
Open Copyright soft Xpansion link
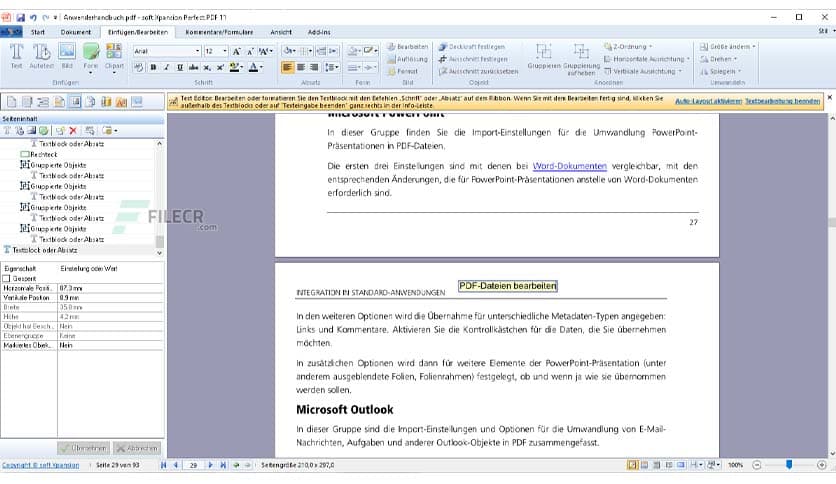(x=41, y=465)
